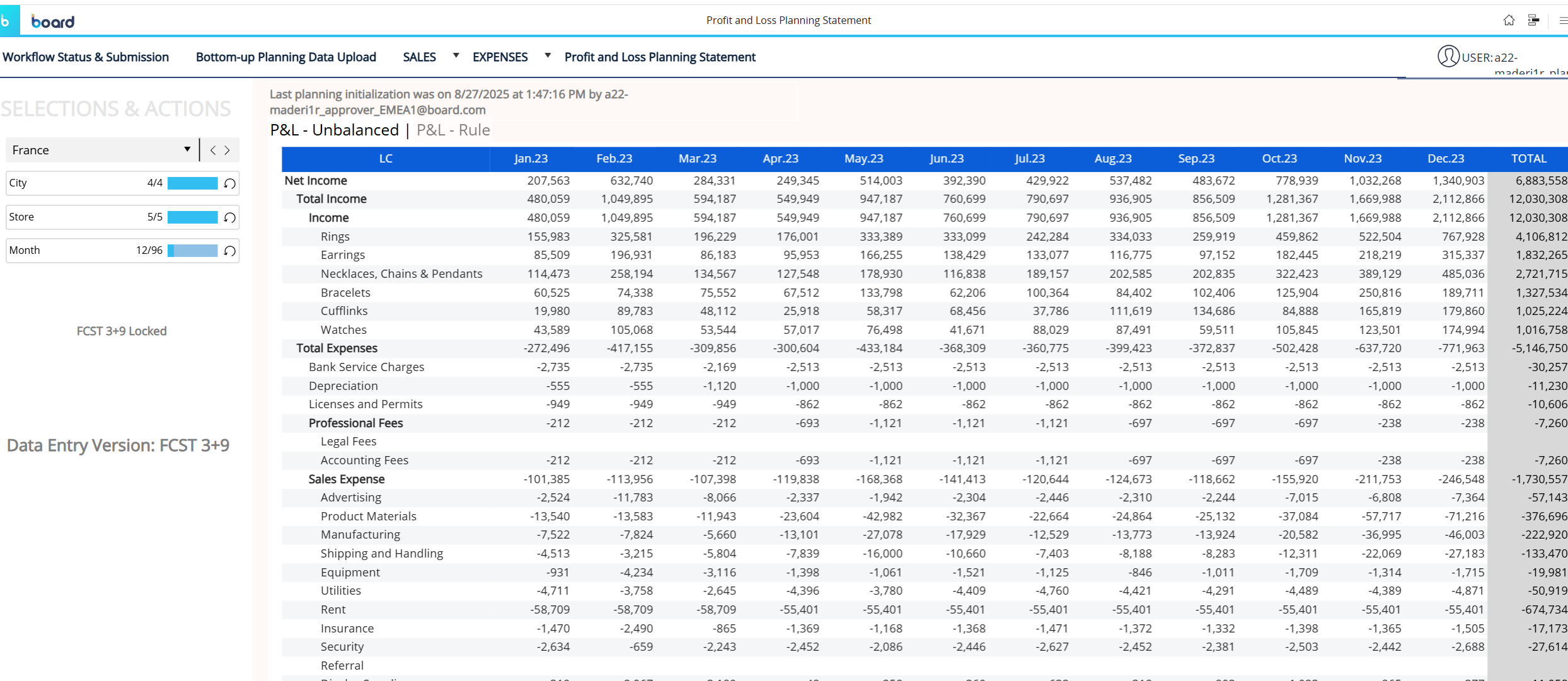Click the TOTAL column header
This screenshot has width=1568, height=681.
pos(1529,159)
